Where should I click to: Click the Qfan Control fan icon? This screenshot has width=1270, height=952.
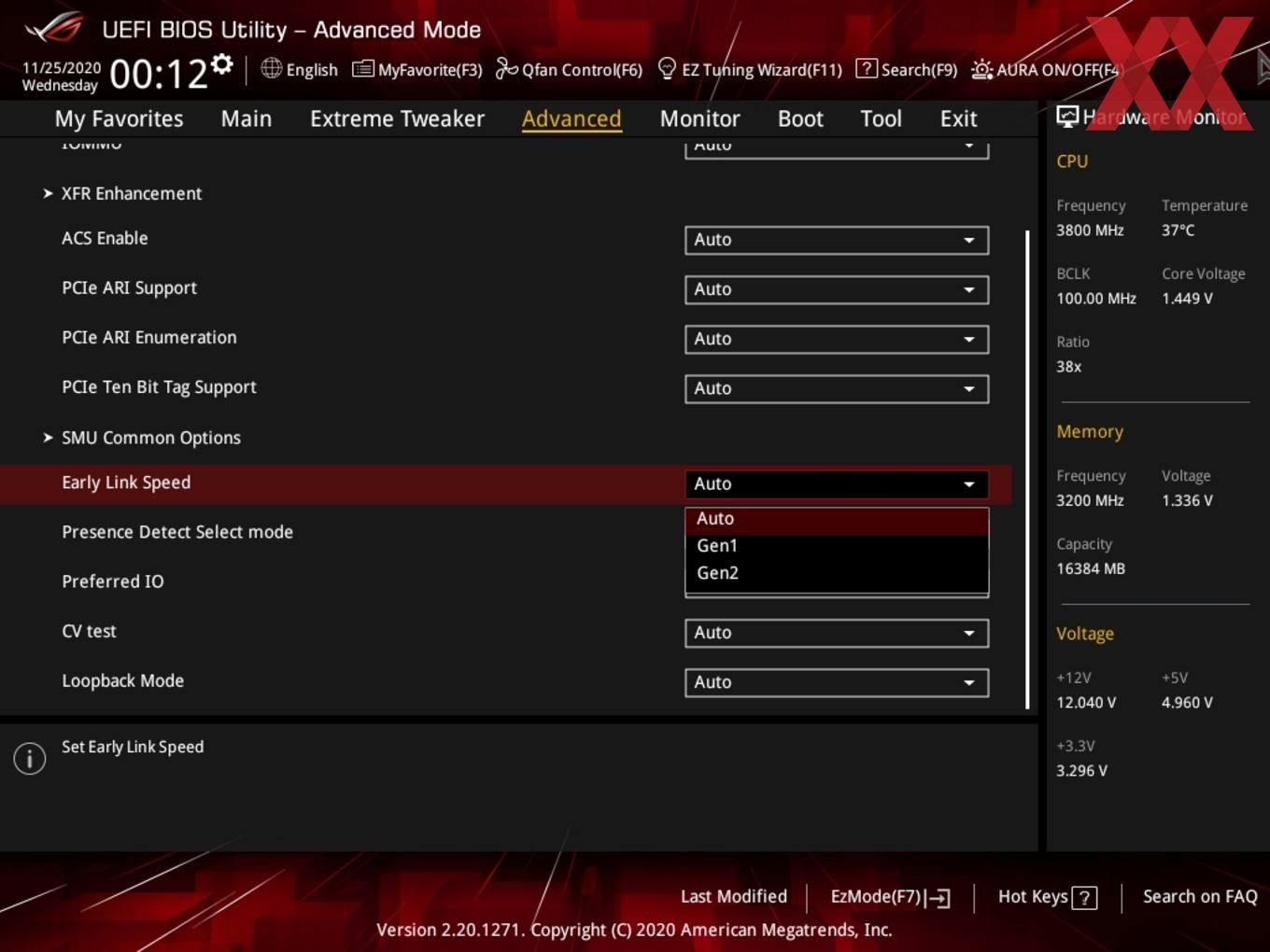(506, 68)
